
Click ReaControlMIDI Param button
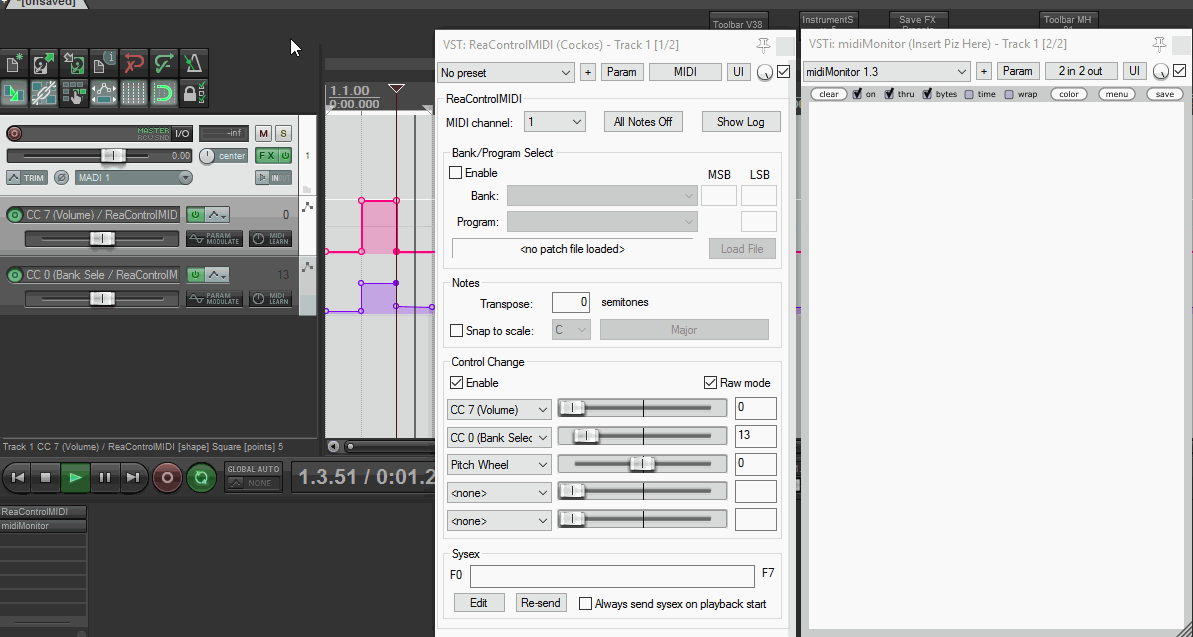coord(622,72)
